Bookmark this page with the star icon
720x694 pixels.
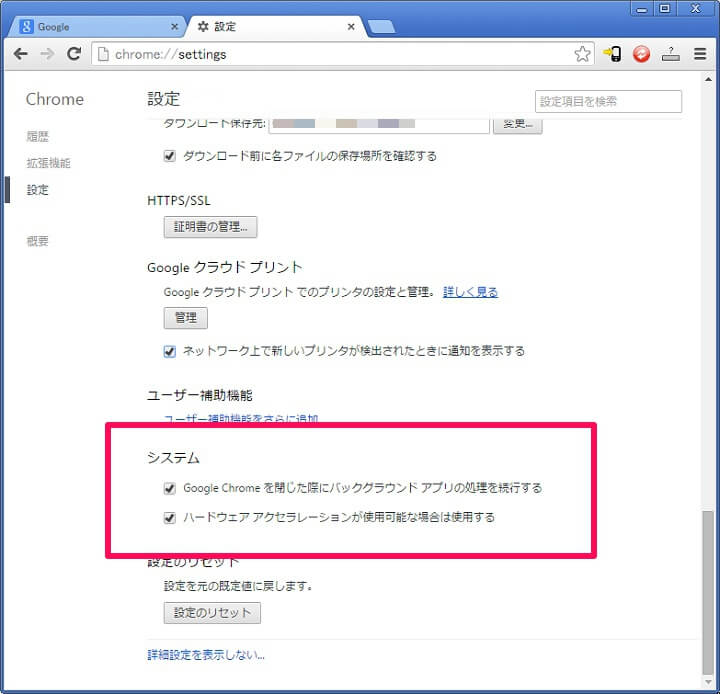coord(582,54)
